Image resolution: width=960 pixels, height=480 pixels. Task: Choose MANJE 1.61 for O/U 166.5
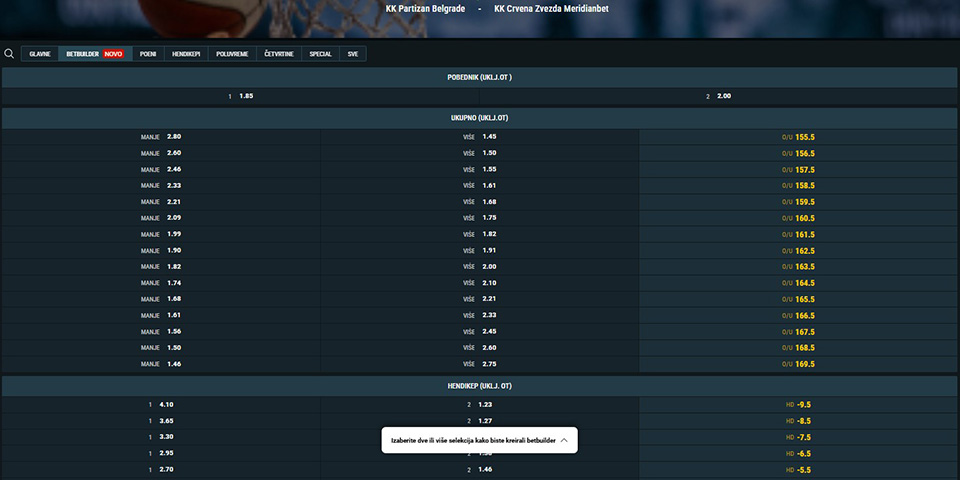(x=161, y=315)
